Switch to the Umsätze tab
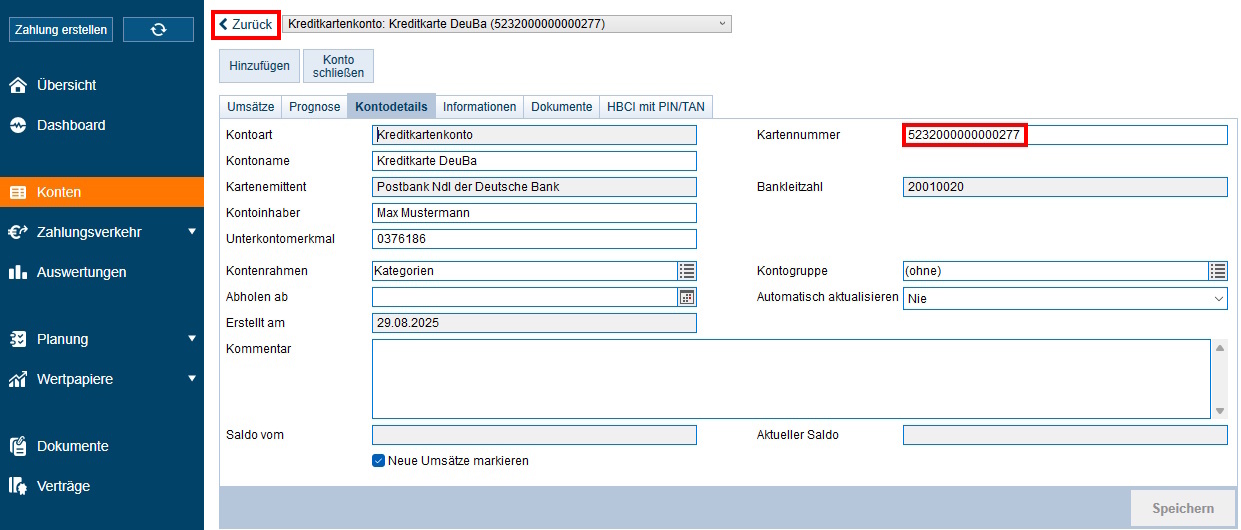This screenshot has height=530, width=1241. [251, 107]
